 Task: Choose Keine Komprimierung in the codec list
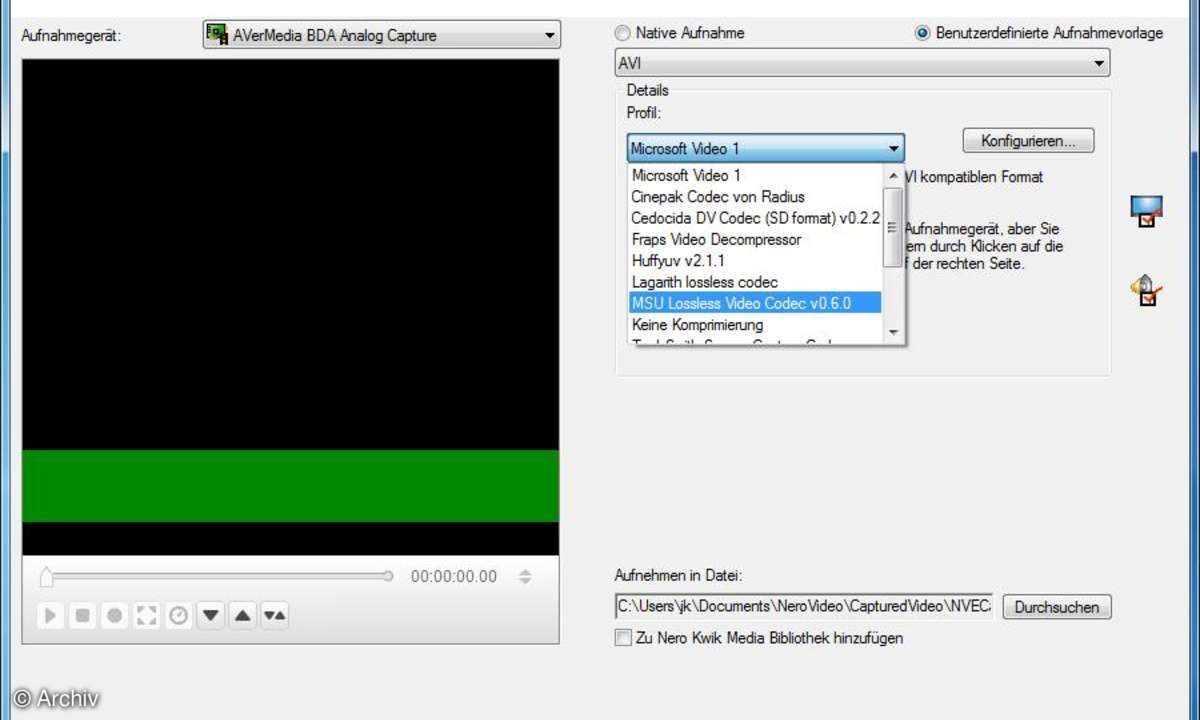click(x=755, y=325)
